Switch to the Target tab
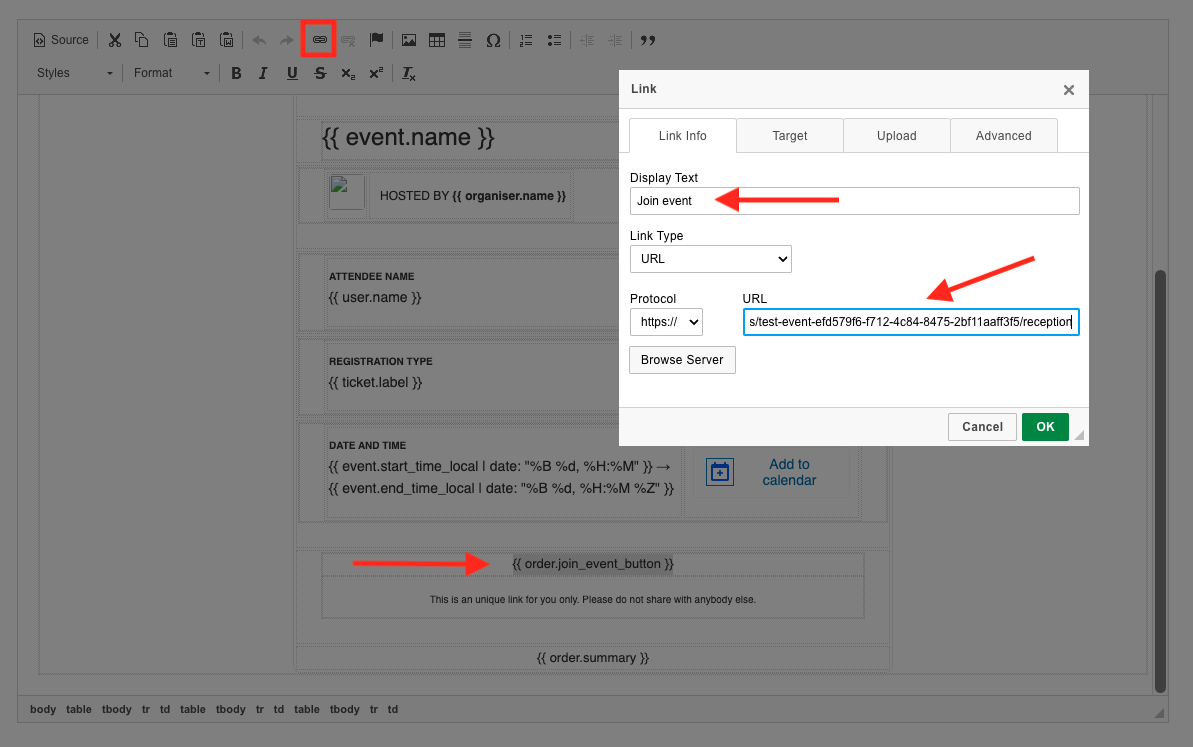 click(x=789, y=135)
